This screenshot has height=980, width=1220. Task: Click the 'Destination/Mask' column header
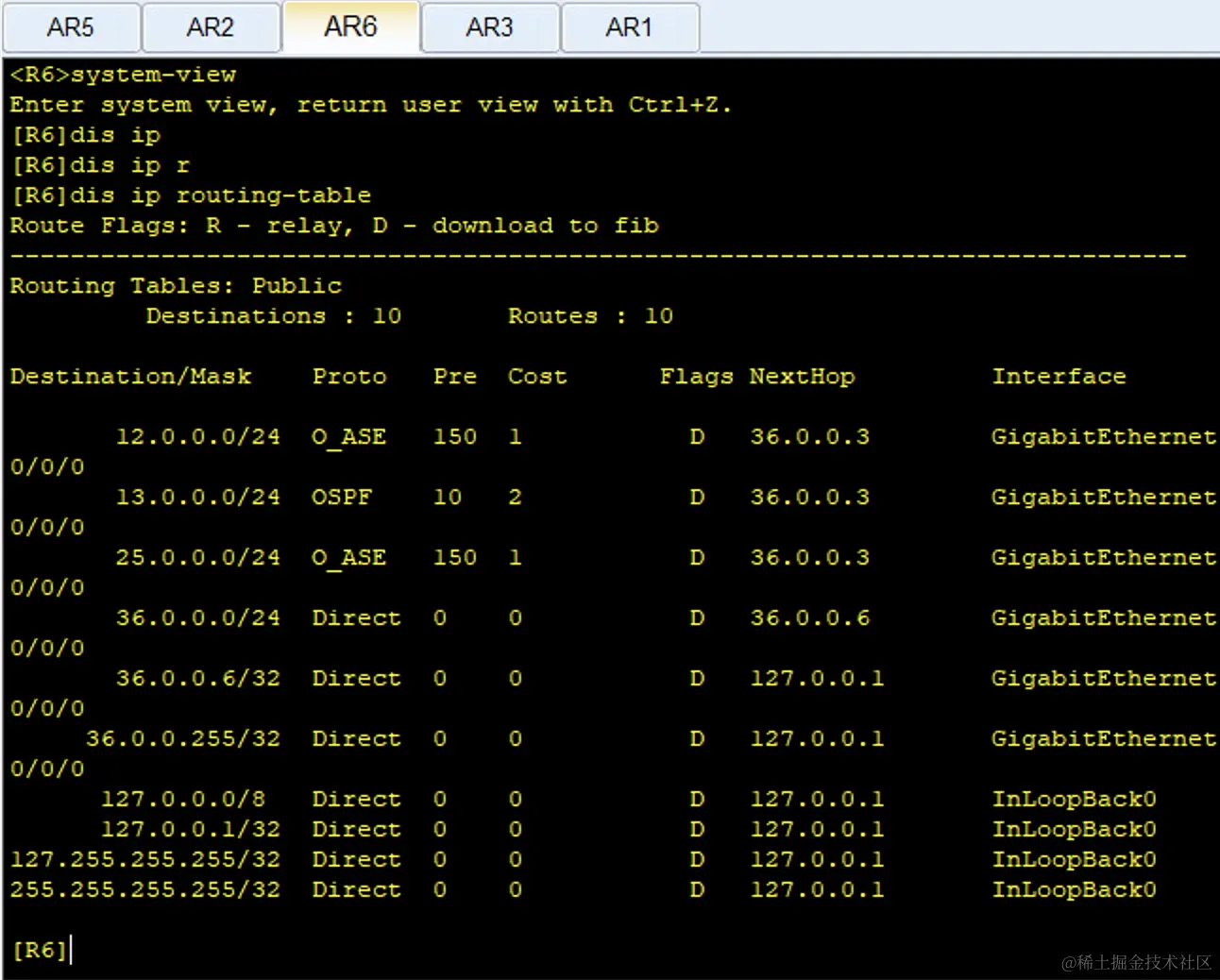(131, 377)
